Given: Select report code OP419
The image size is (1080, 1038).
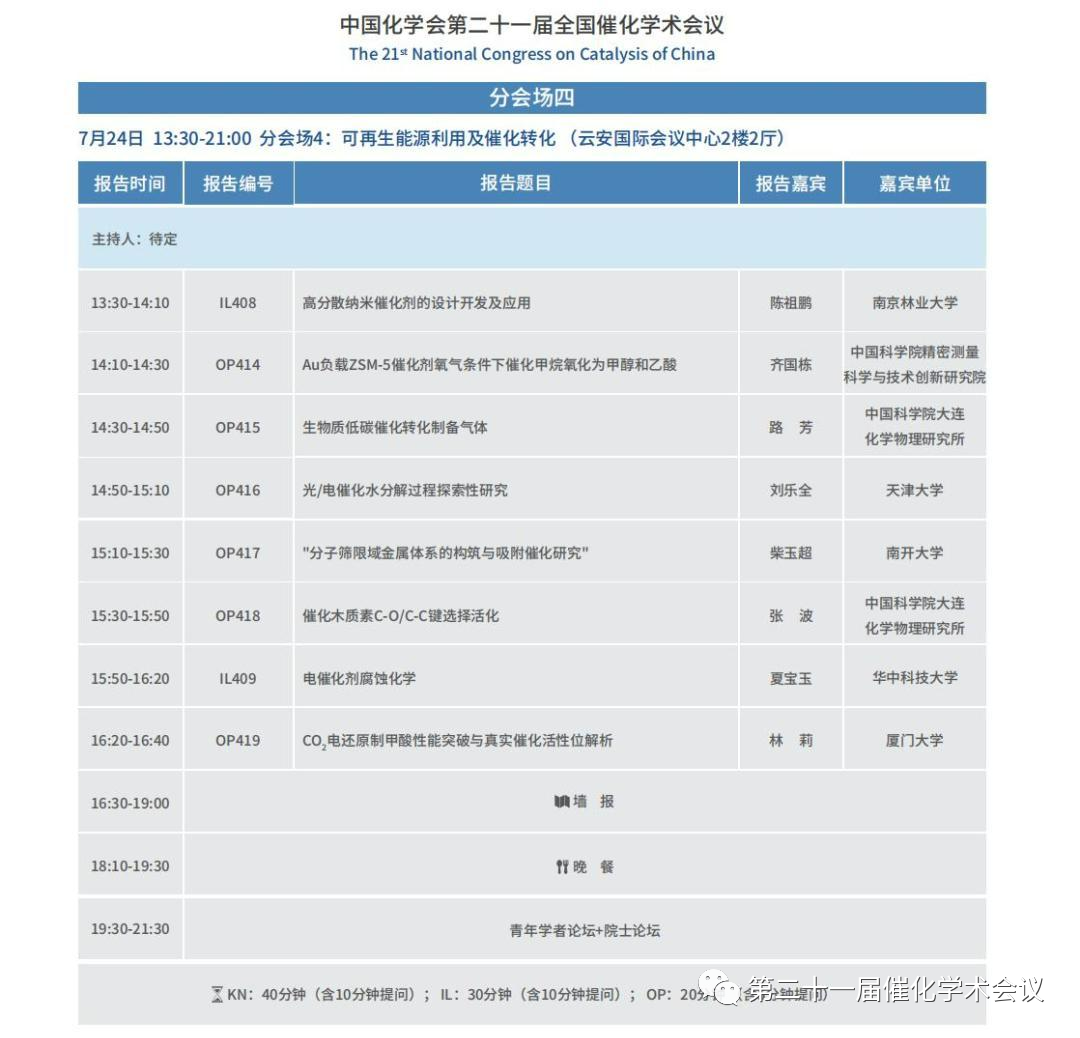Looking at the screenshot, I should pyautogui.click(x=238, y=740).
